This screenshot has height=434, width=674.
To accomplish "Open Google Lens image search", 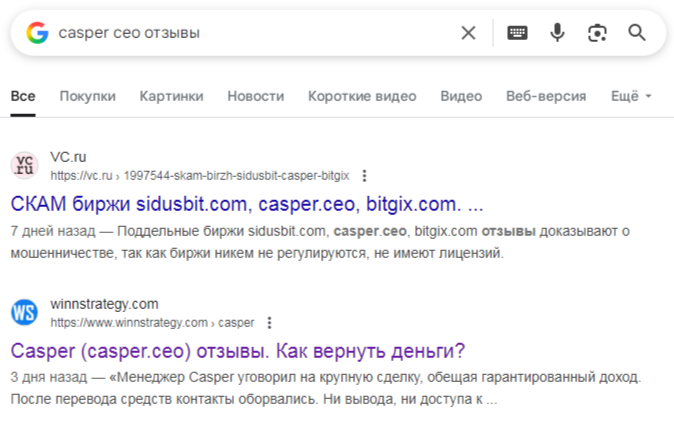I will 597,33.
